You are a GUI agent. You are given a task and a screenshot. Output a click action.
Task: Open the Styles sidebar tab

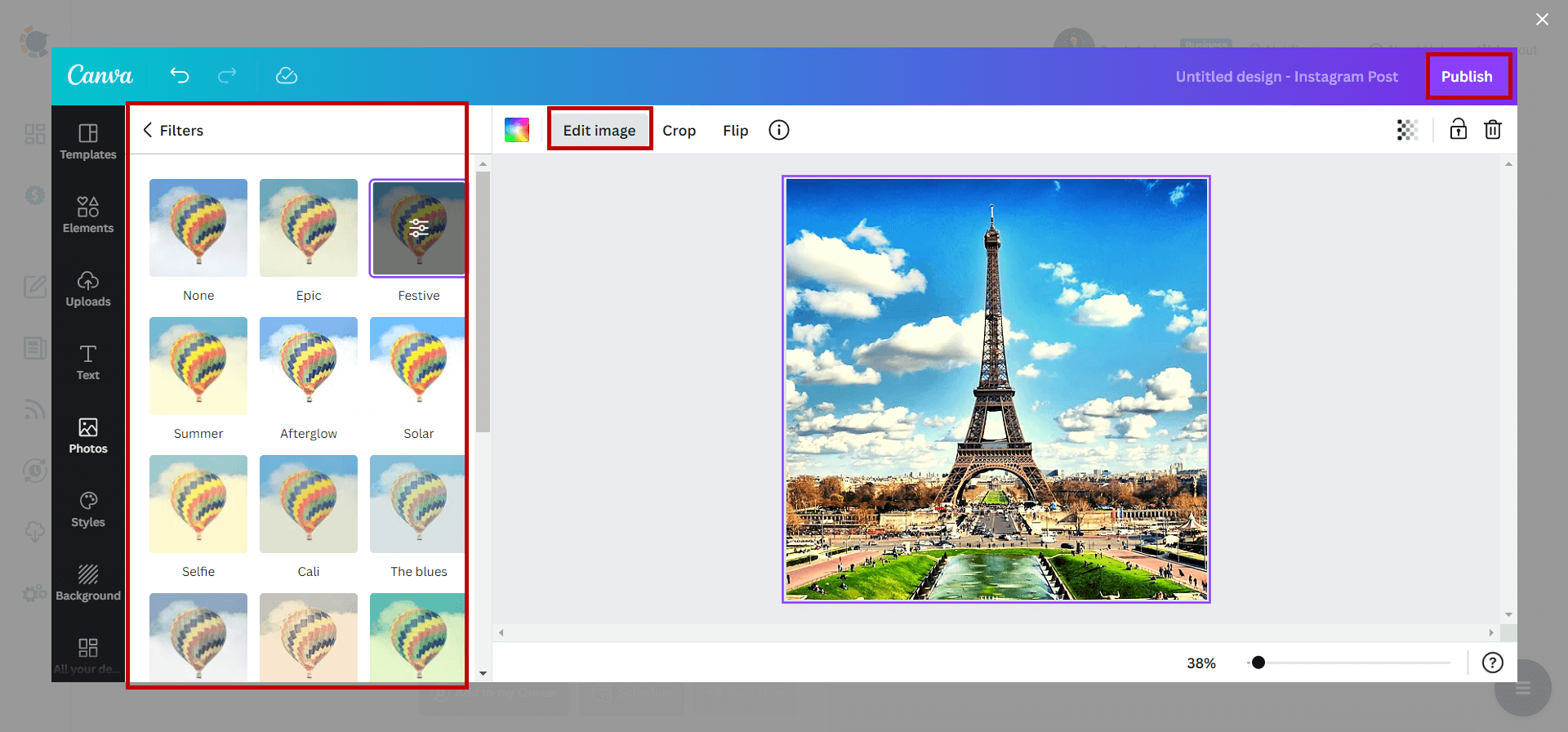click(88, 509)
